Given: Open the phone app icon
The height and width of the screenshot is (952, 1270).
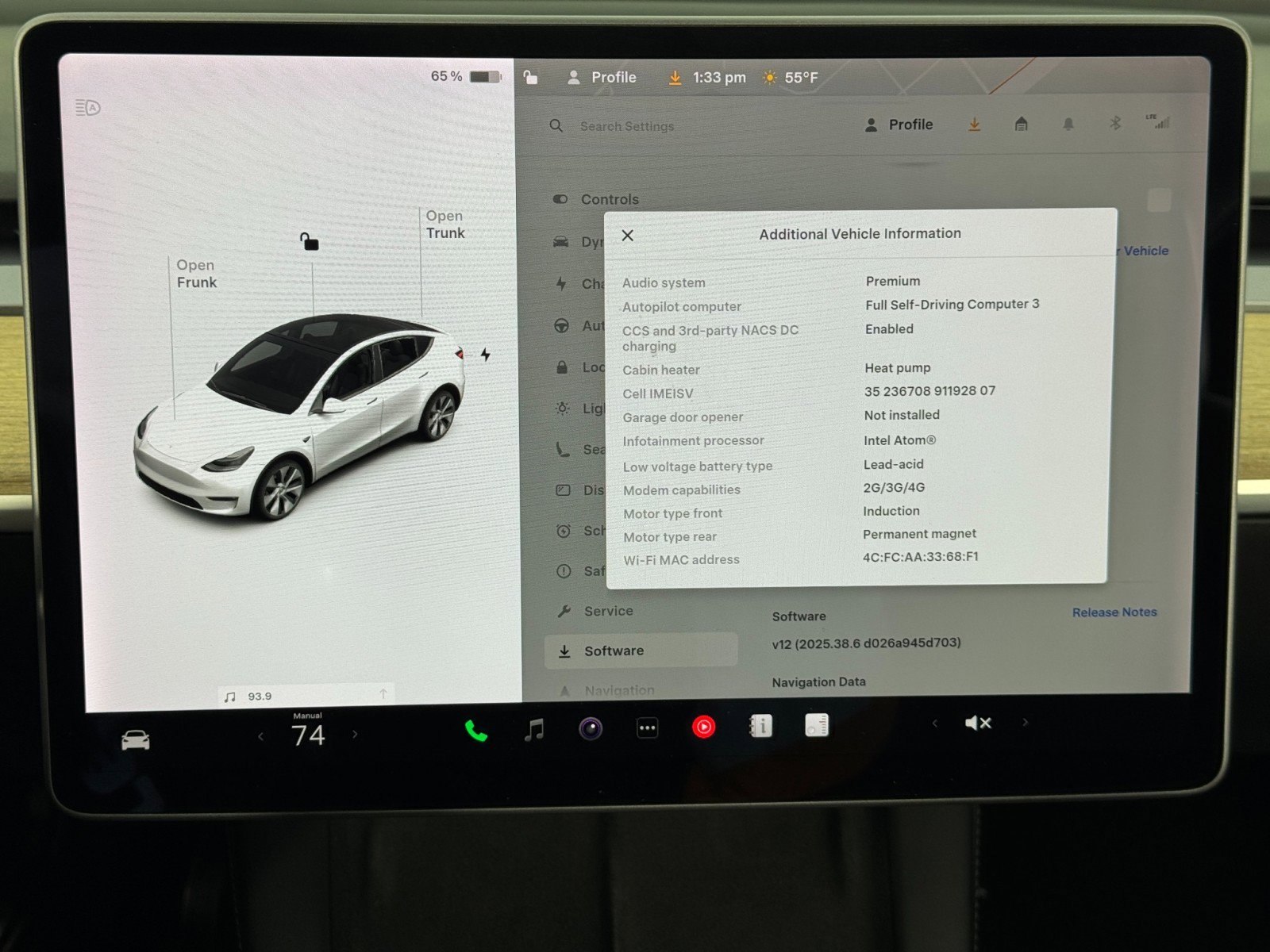Looking at the screenshot, I should tap(475, 726).
